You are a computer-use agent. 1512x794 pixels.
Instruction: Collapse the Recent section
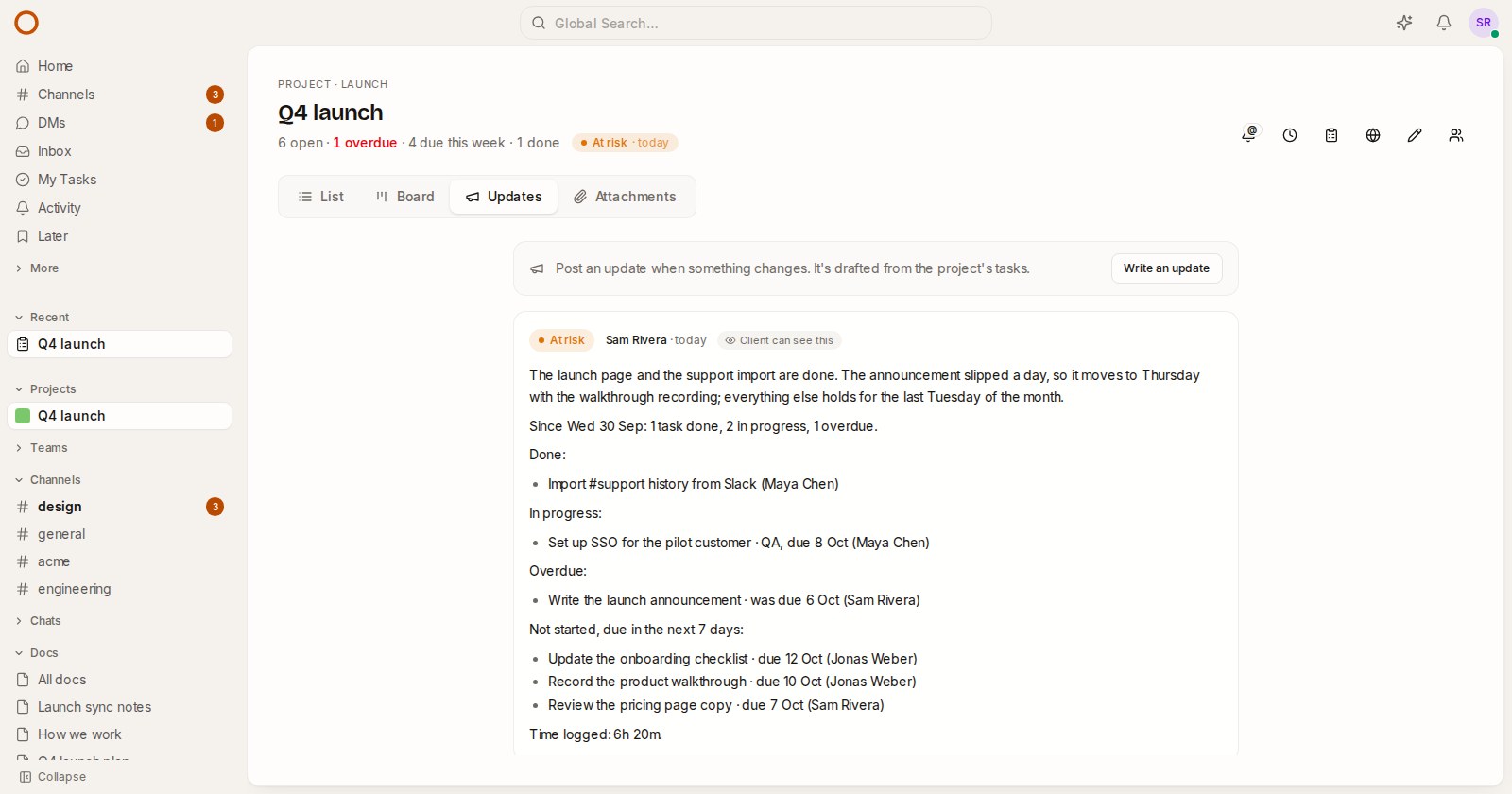click(43, 318)
